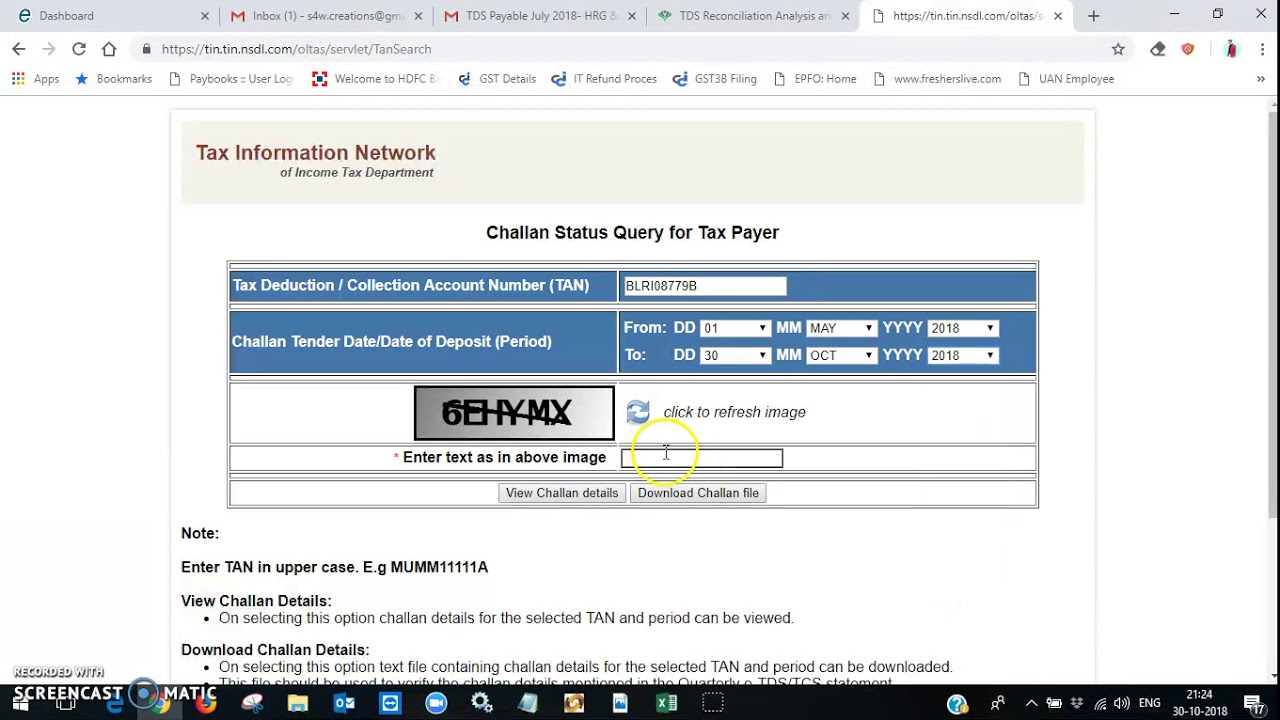Open IT Refund Process bookmark
Image resolution: width=1280 pixels, height=720 pixels.
pos(604,79)
